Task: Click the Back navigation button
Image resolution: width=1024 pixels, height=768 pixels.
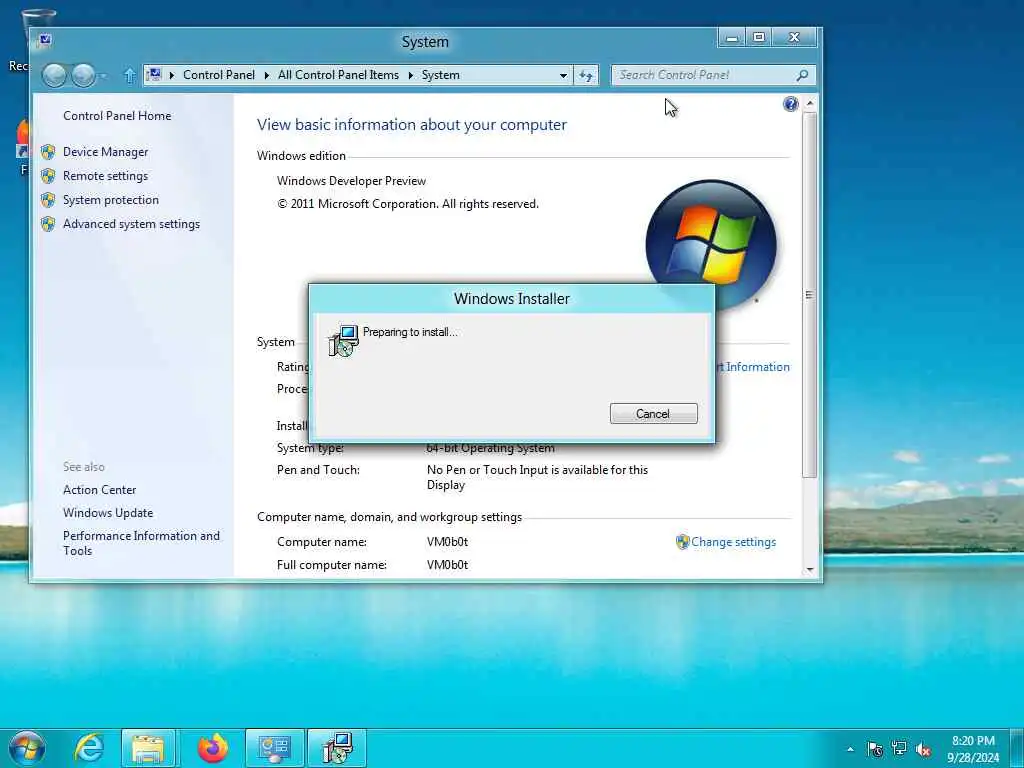Action: 54,76
